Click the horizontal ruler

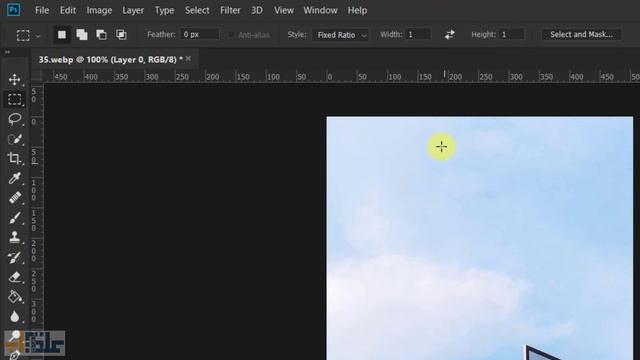[x=341, y=76]
